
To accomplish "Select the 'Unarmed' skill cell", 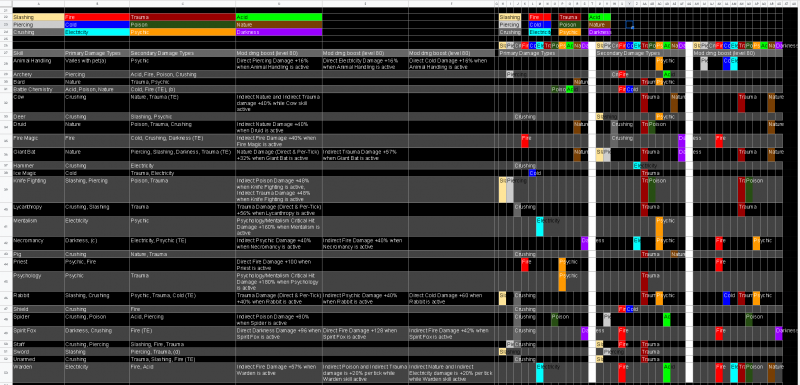I will [38, 359].
